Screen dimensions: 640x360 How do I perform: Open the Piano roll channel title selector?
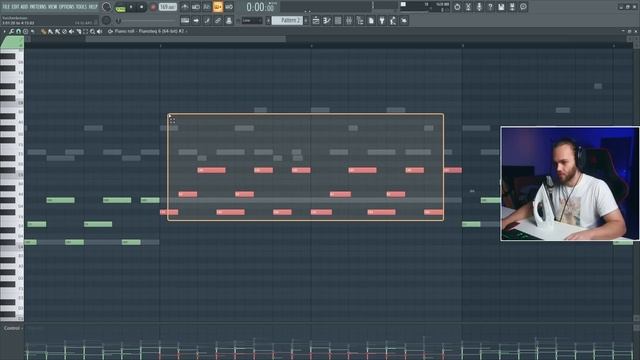click(x=149, y=31)
